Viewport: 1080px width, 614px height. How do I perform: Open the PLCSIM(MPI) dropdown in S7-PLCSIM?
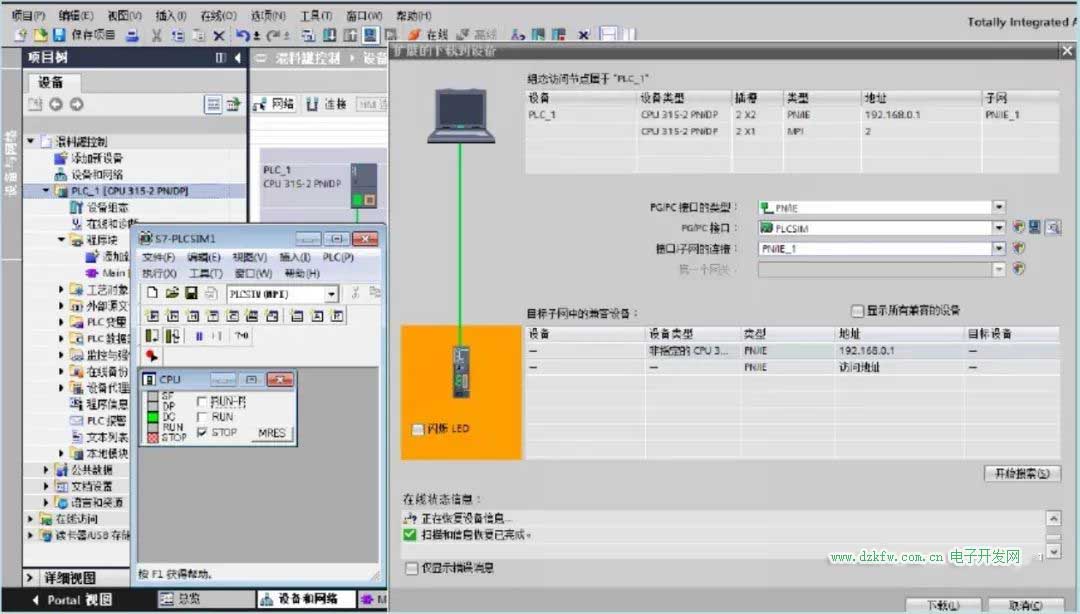332,294
